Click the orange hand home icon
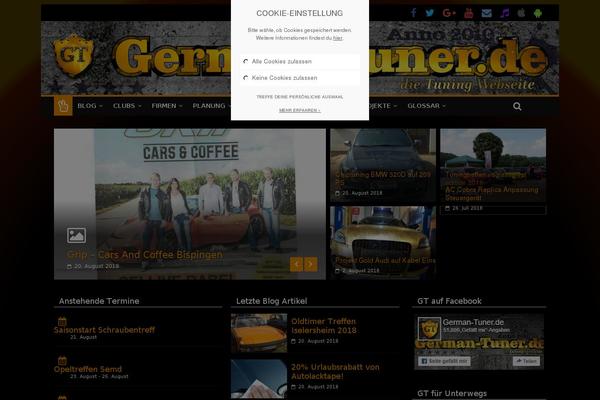This screenshot has width=600, height=400. click(63, 106)
